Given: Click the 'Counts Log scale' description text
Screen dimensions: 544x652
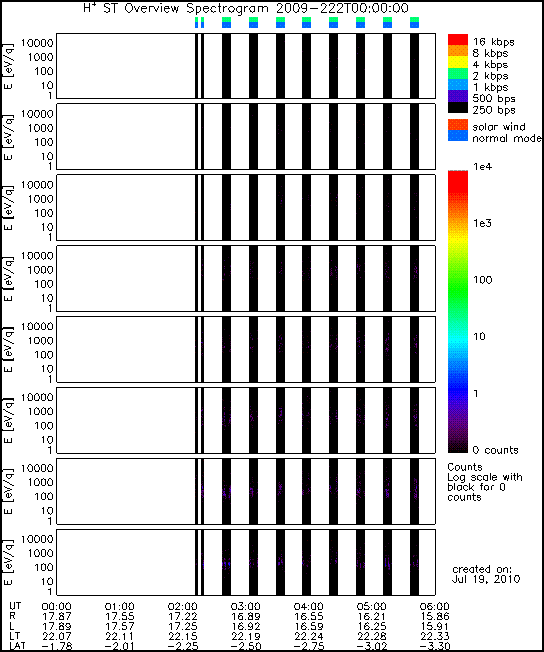Looking at the screenshot, I should pyautogui.click(x=485, y=482).
